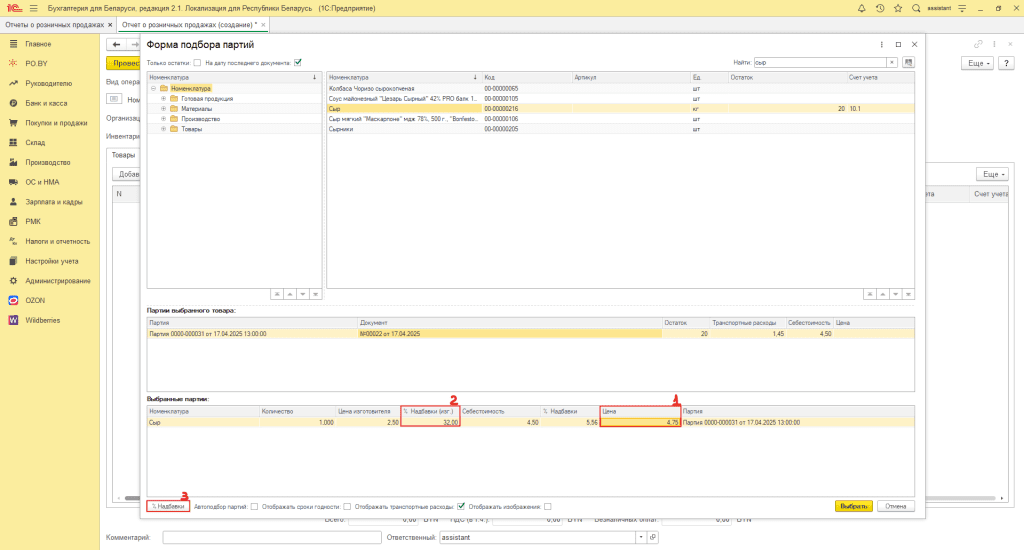
Task: Select Отчет о розничных продажах (создание) tab
Action: [x=189, y=25]
